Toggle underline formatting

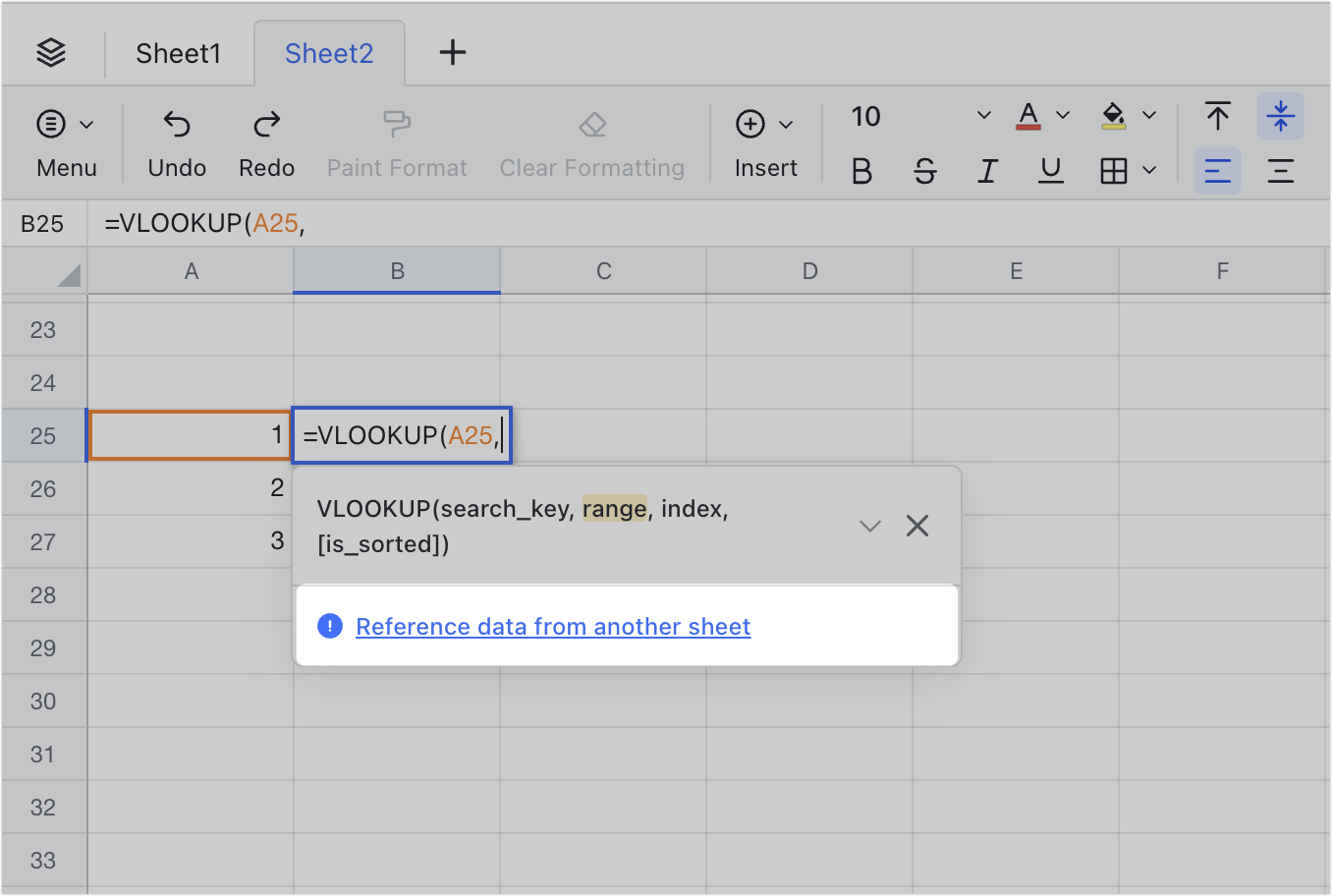1050,172
